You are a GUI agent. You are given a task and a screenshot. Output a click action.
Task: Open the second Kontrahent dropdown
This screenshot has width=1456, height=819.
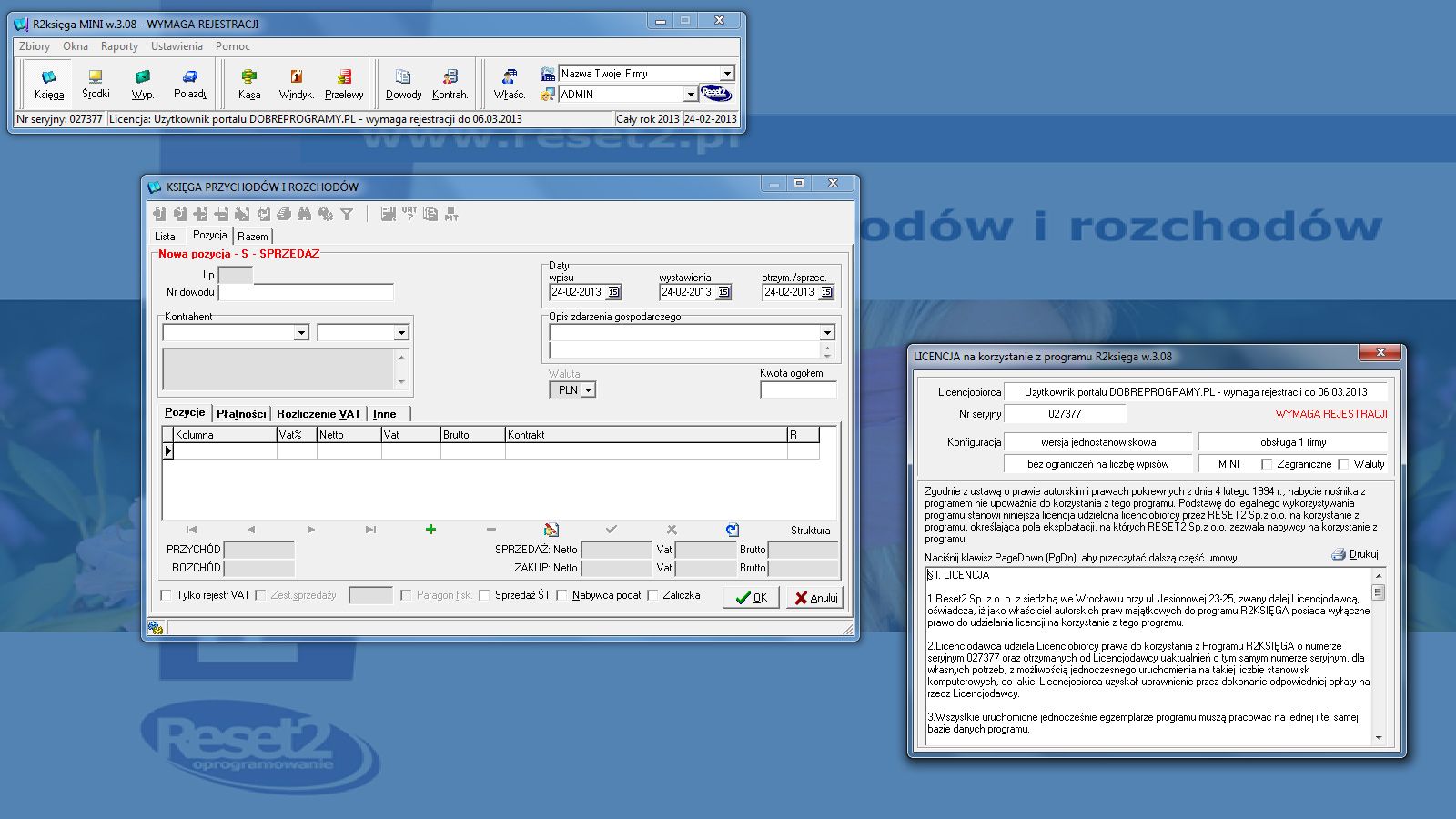[x=401, y=333]
